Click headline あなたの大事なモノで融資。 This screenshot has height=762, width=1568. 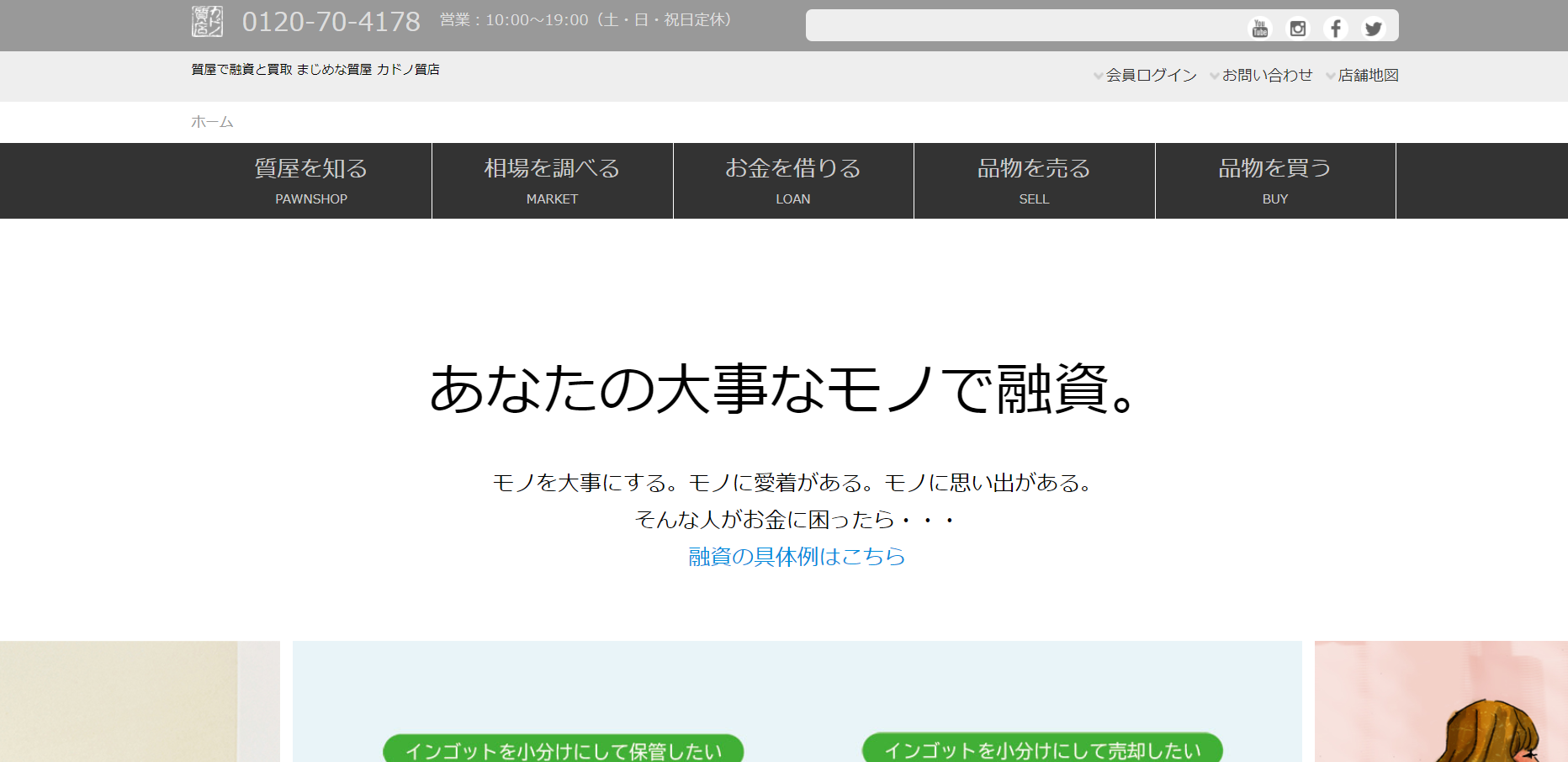[784, 389]
